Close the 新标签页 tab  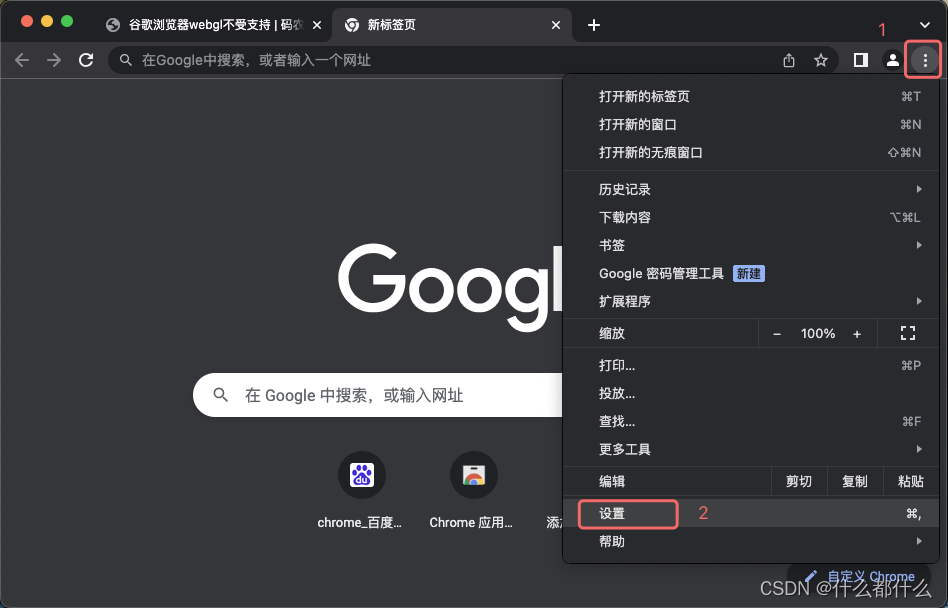coord(556,25)
